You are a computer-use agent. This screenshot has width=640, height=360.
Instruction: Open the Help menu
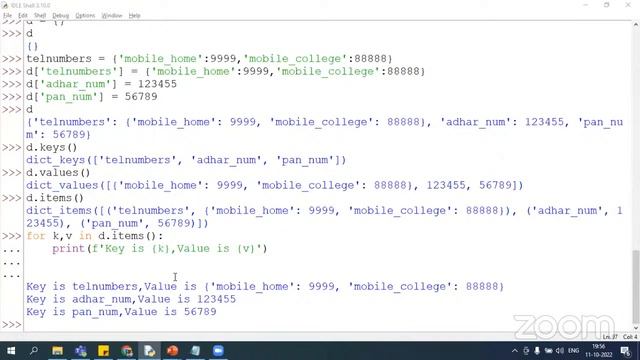(134, 16)
